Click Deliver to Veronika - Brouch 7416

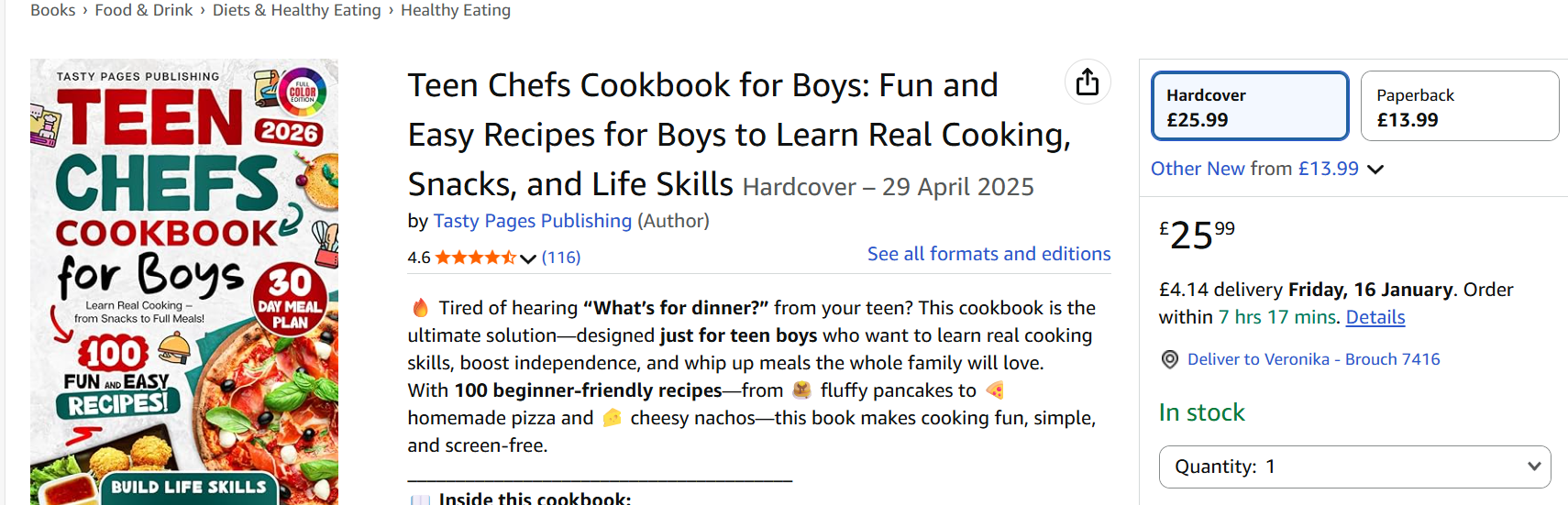(1313, 359)
